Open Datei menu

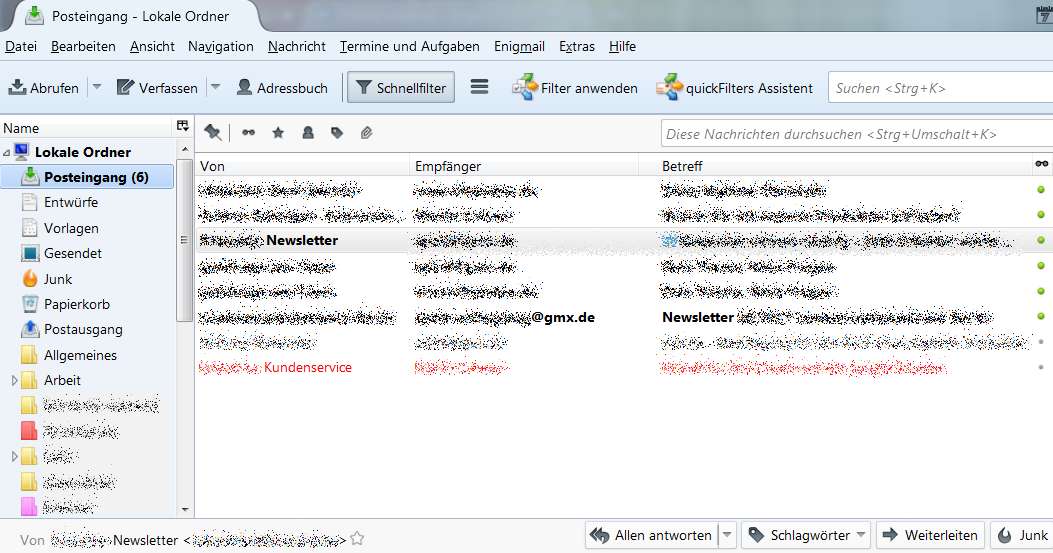tap(21, 46)
